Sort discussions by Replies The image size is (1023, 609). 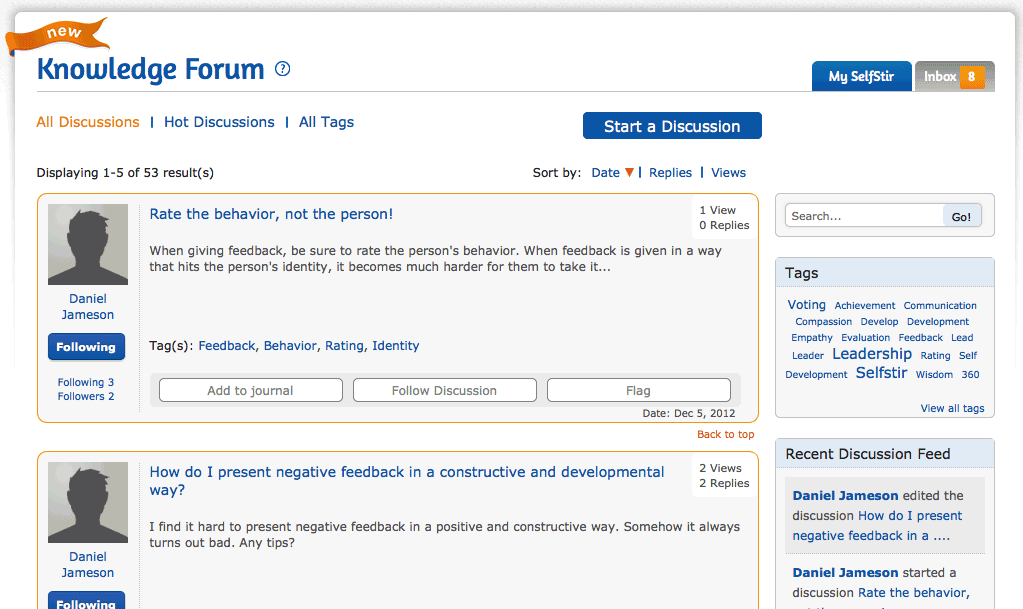(670, 172)
